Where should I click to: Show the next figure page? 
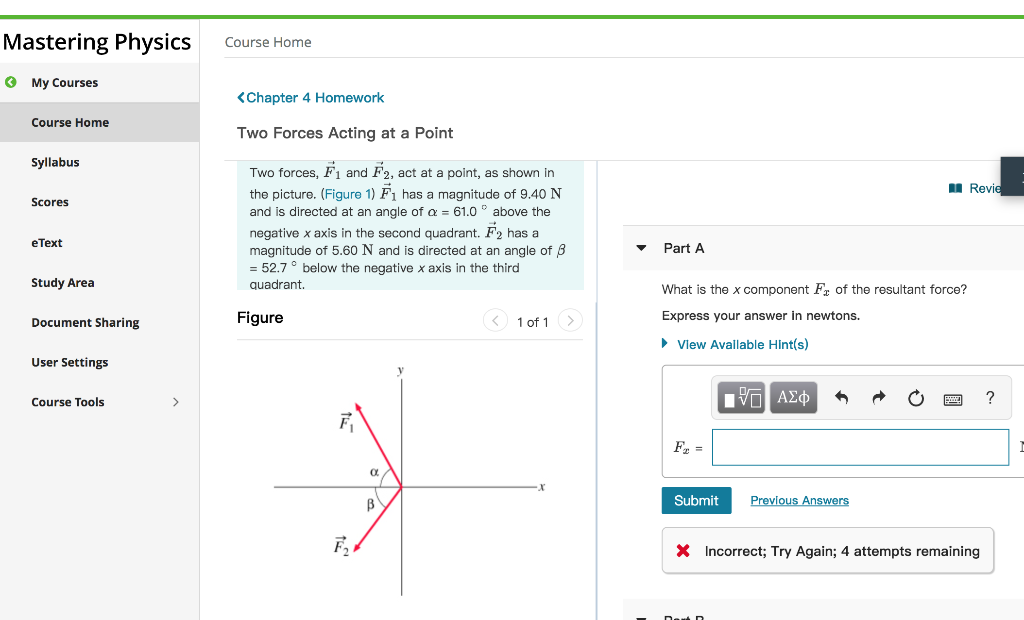(x=570, y=321)
